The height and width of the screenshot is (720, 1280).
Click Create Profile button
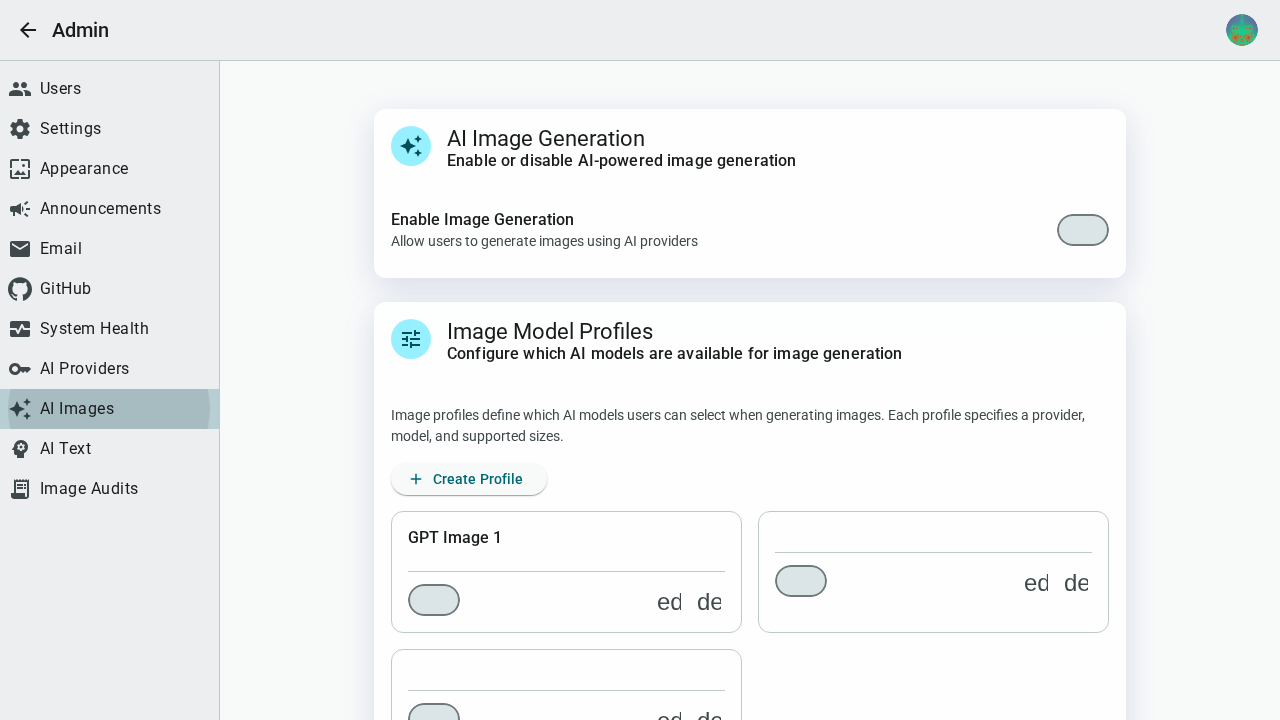point(469,479)
